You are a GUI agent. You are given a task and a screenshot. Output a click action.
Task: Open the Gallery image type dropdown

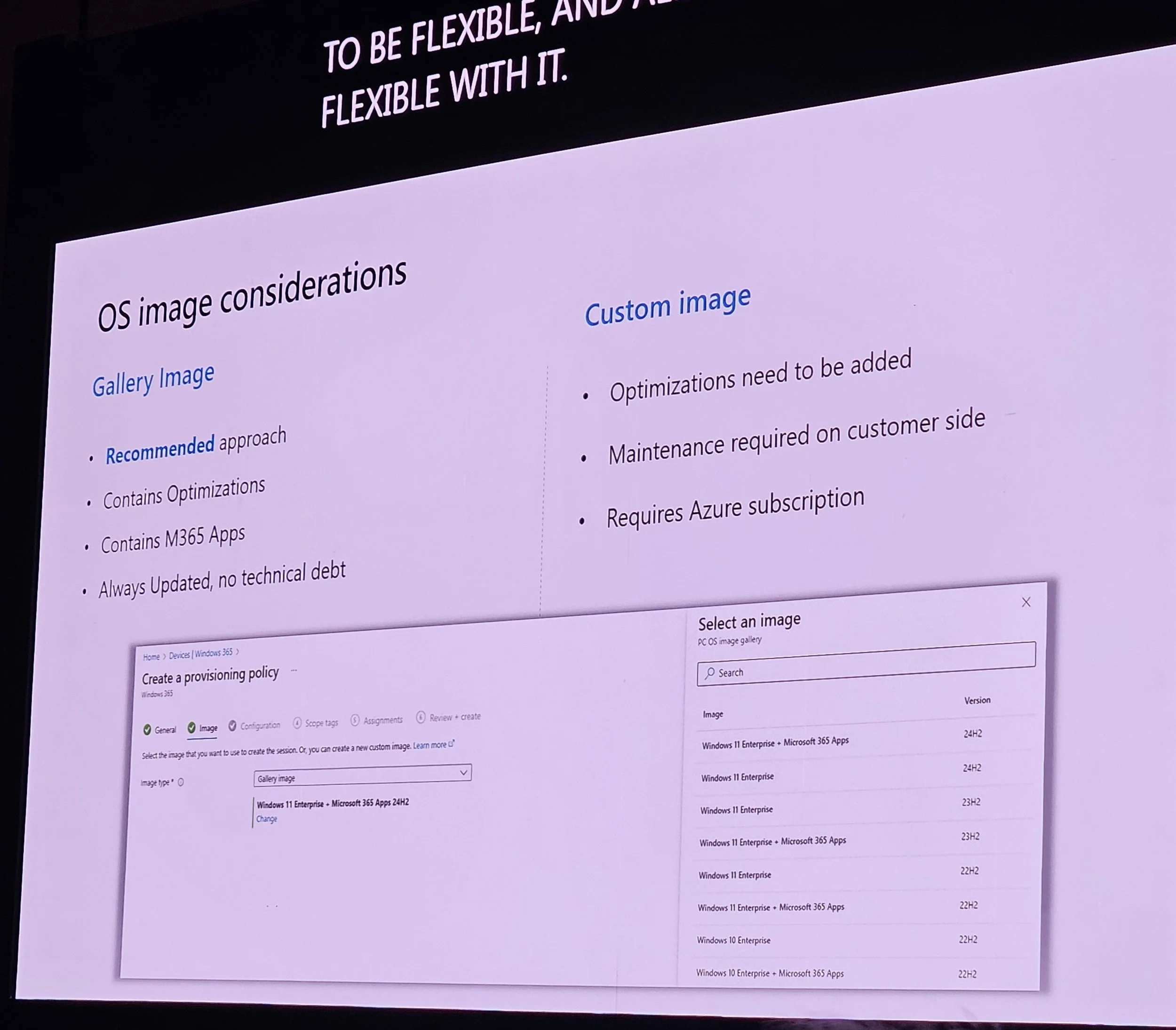coord(362,775)
